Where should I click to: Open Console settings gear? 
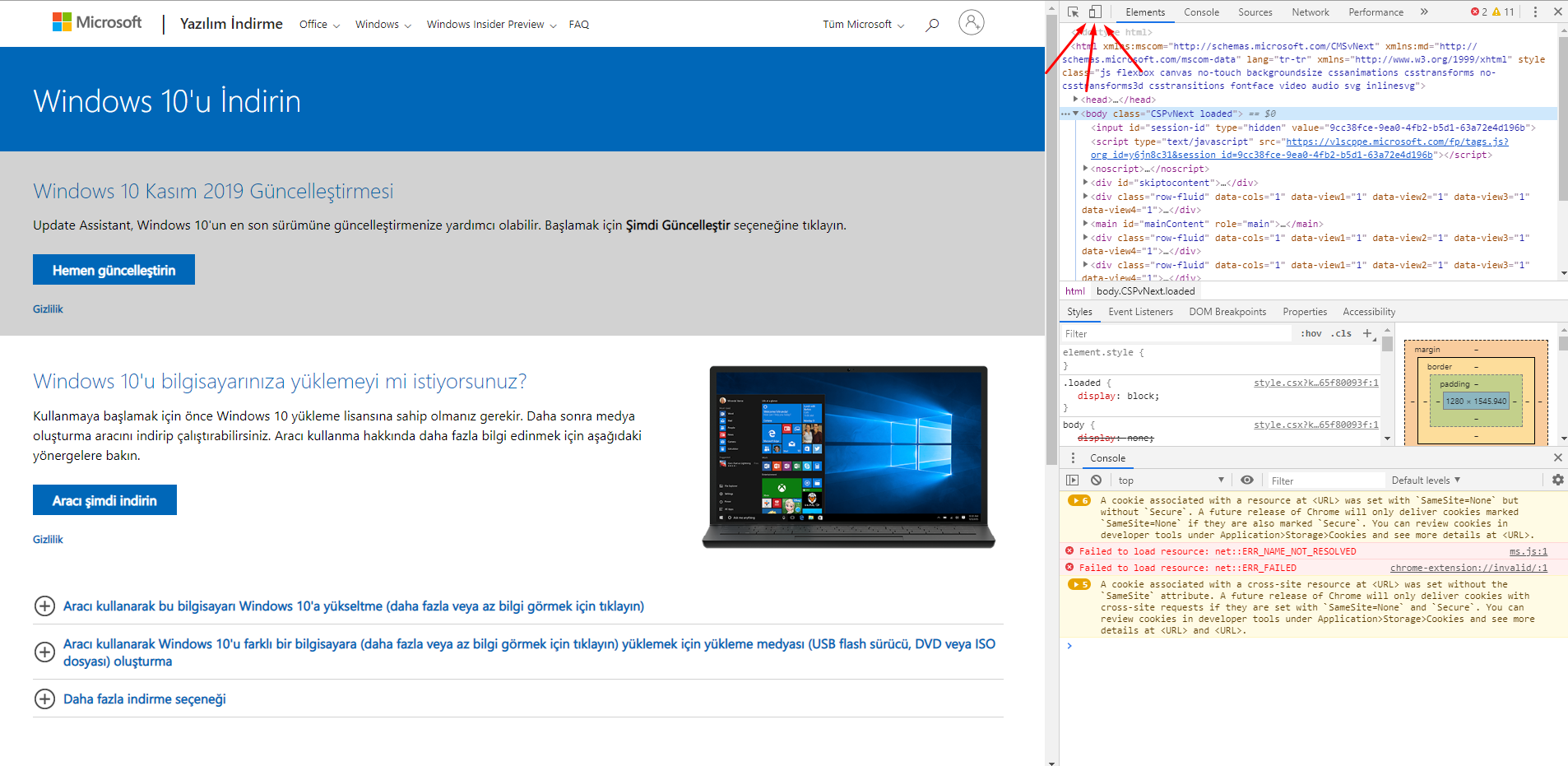(x=1557, y=480)
